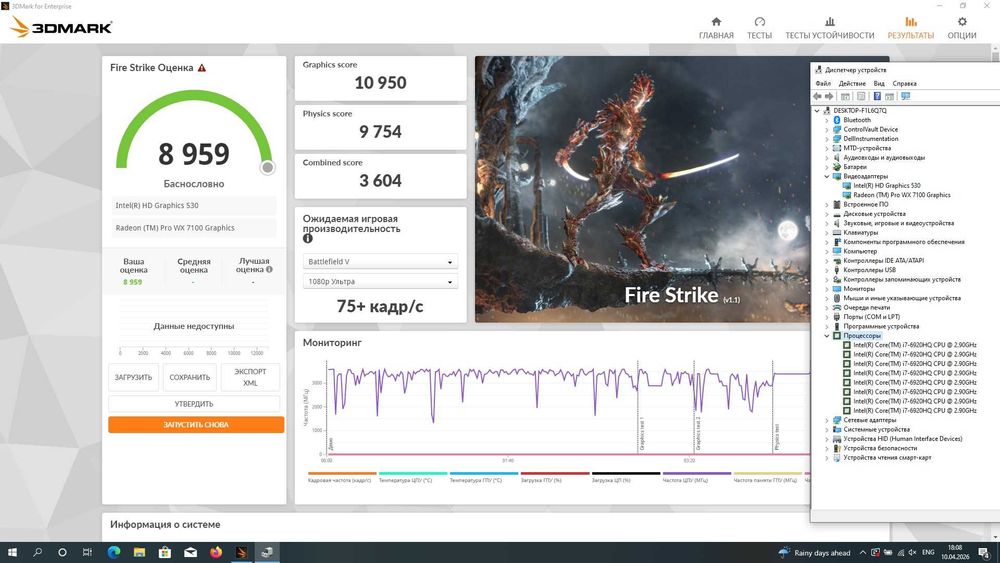1000x563 pixels.
Task: Launch Microsoft Edge from taskbar
Action: (x=114, y=552)
